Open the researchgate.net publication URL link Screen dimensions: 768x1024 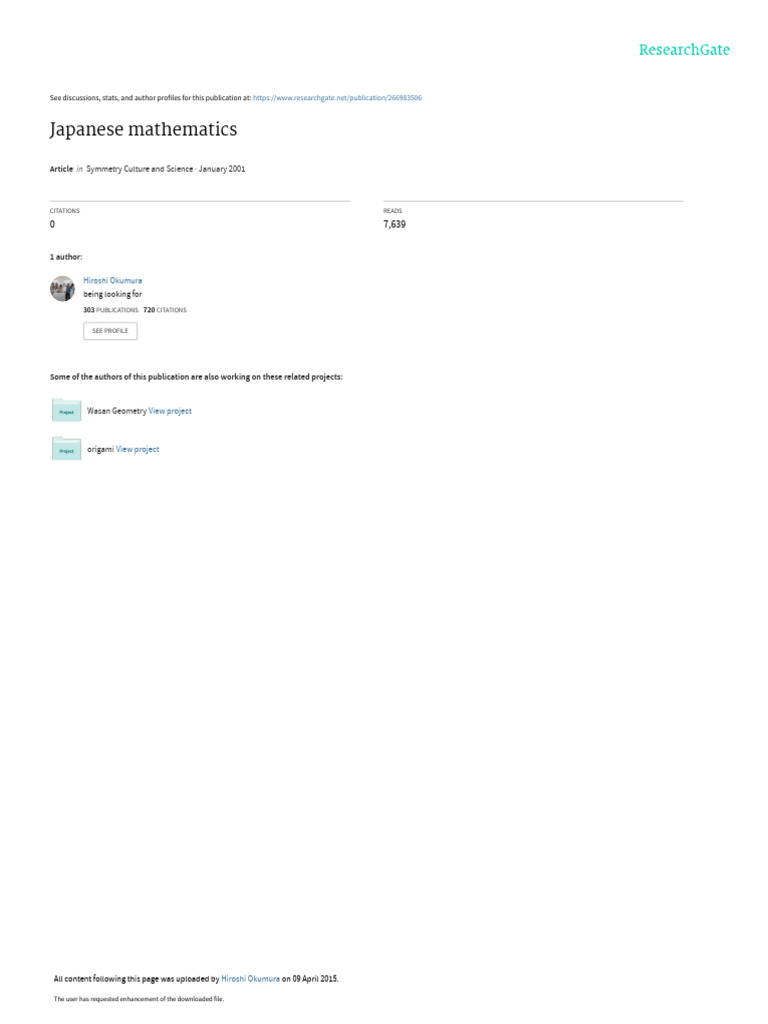tap(337, 98)
